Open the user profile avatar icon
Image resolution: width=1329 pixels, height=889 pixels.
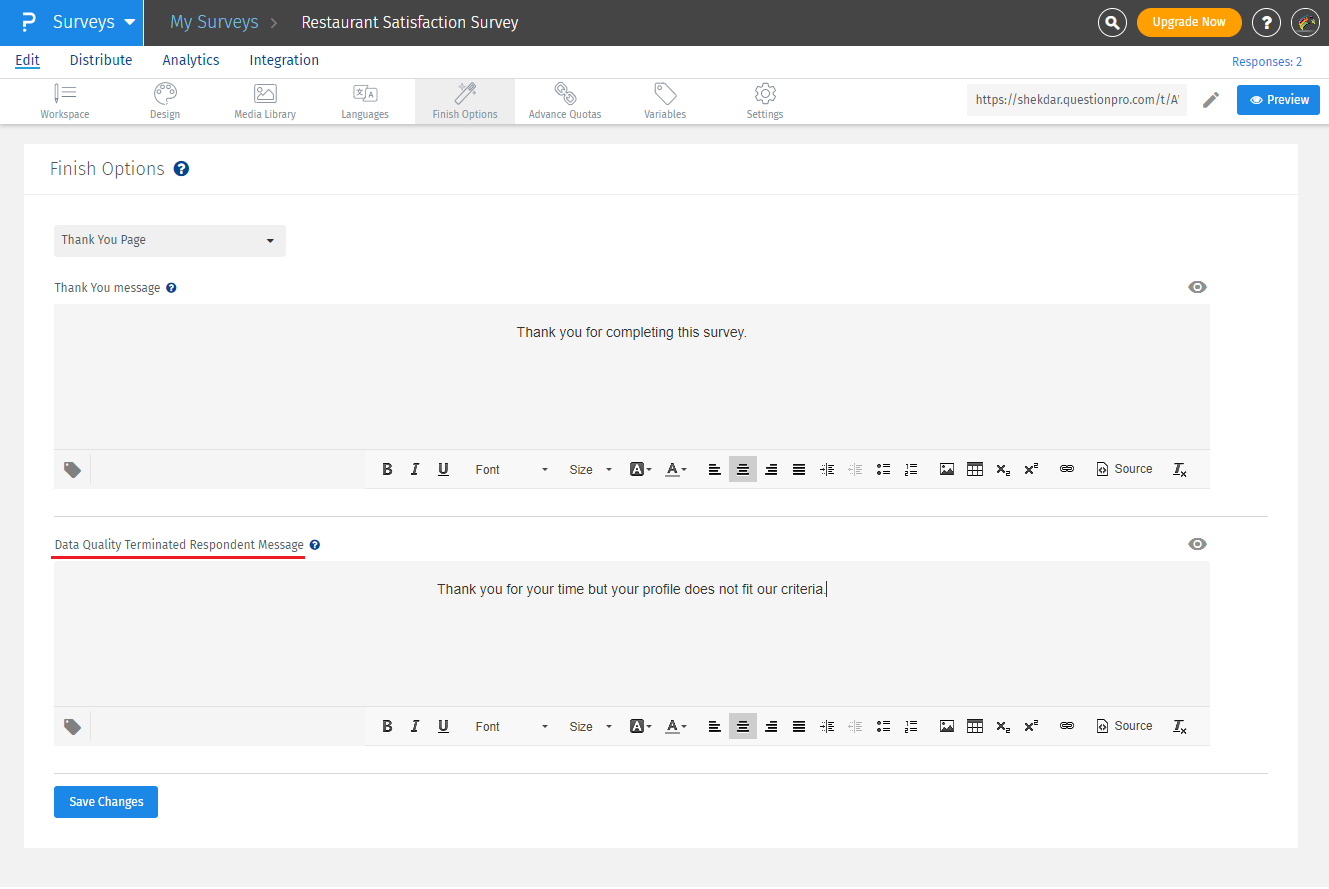1306,22
